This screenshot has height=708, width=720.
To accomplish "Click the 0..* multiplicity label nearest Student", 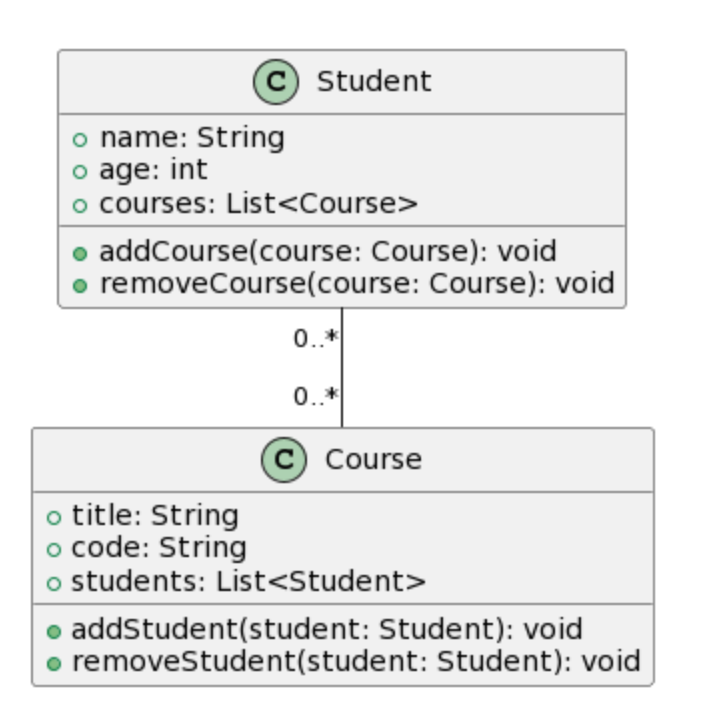I will click(315, 340).
